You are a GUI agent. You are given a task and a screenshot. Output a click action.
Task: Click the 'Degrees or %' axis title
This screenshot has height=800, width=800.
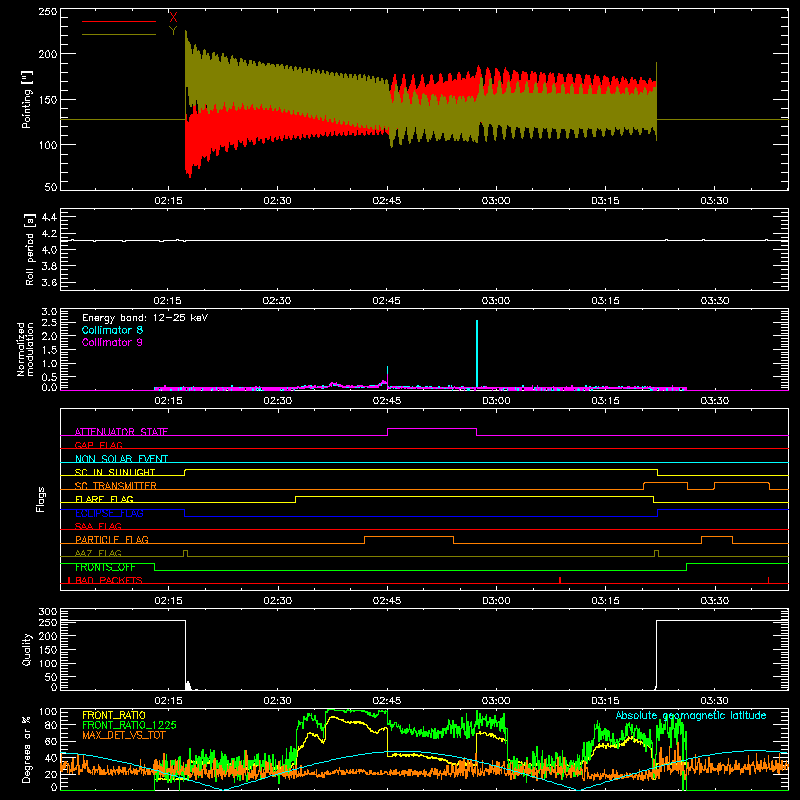coord(27,749)
